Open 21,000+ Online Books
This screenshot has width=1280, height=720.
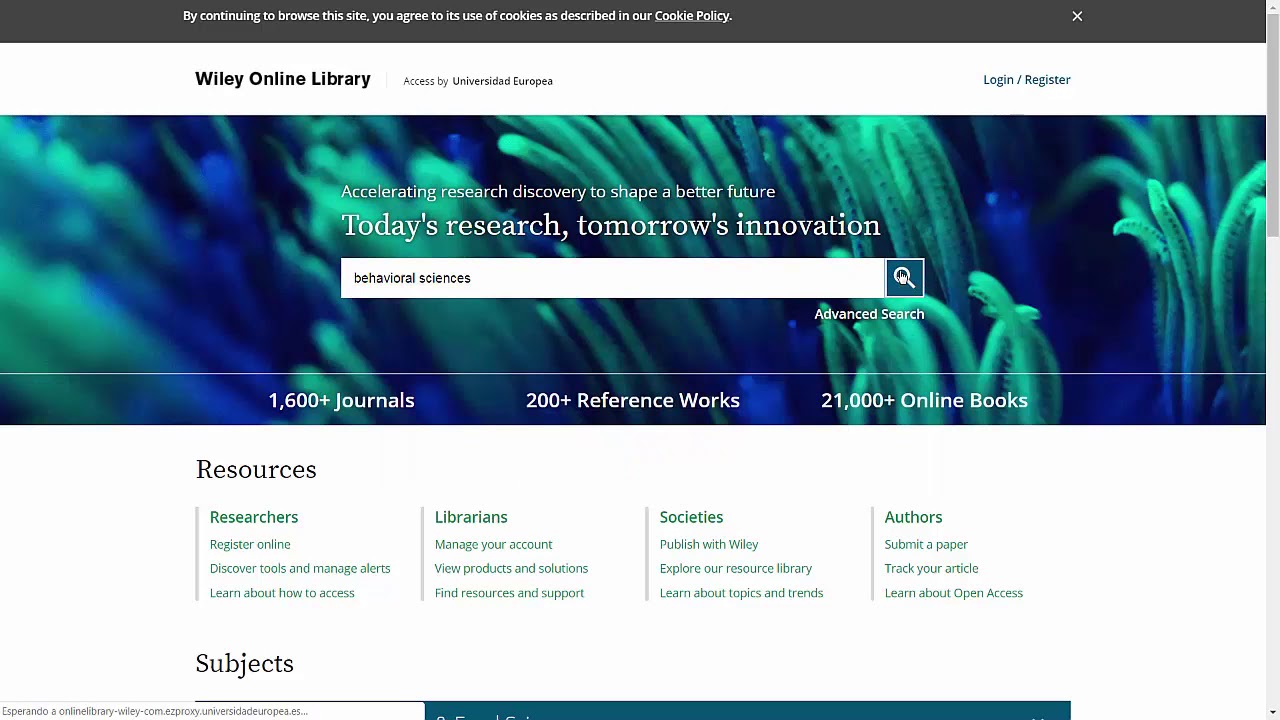(924, 400)
